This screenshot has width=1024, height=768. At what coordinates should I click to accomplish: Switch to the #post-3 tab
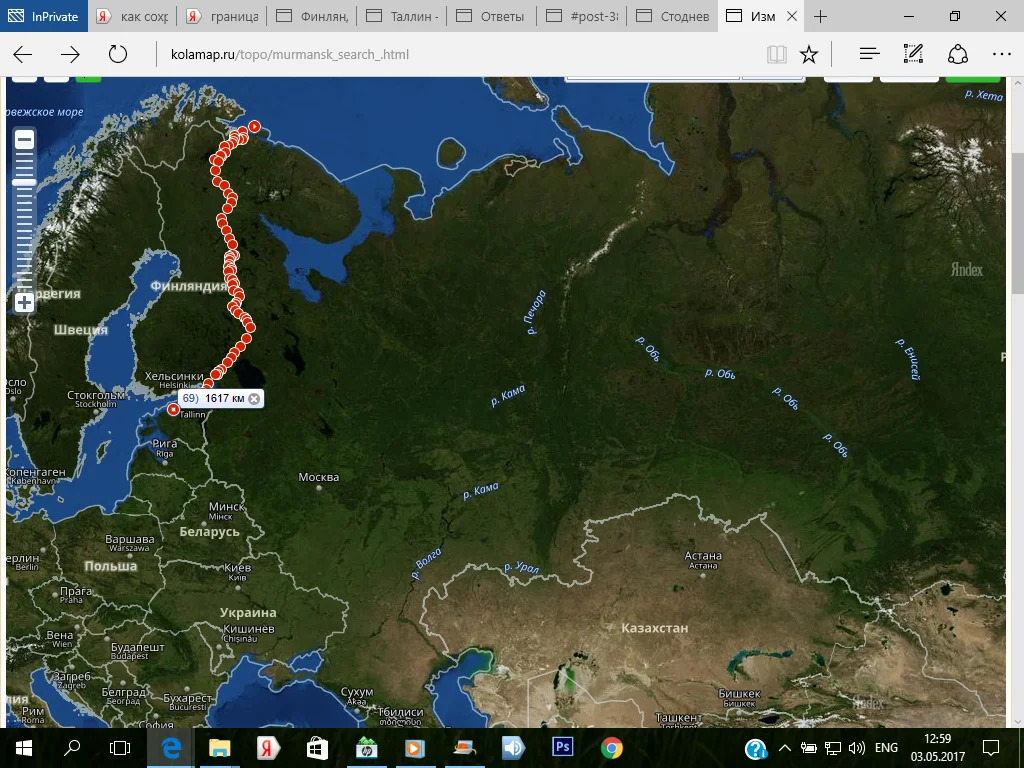pyautogui.click(x=583, y=16)
